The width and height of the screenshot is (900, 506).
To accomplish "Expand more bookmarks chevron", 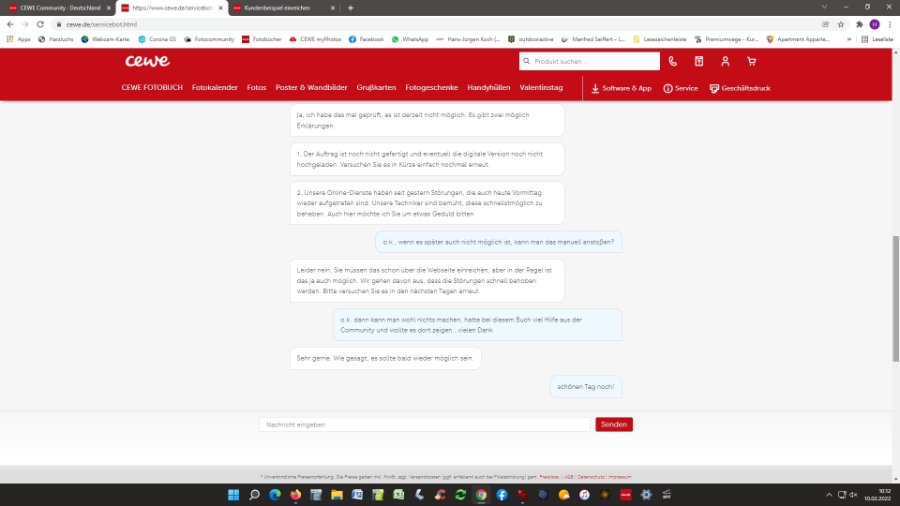I will pyautogui.click(x=849, y=39).
